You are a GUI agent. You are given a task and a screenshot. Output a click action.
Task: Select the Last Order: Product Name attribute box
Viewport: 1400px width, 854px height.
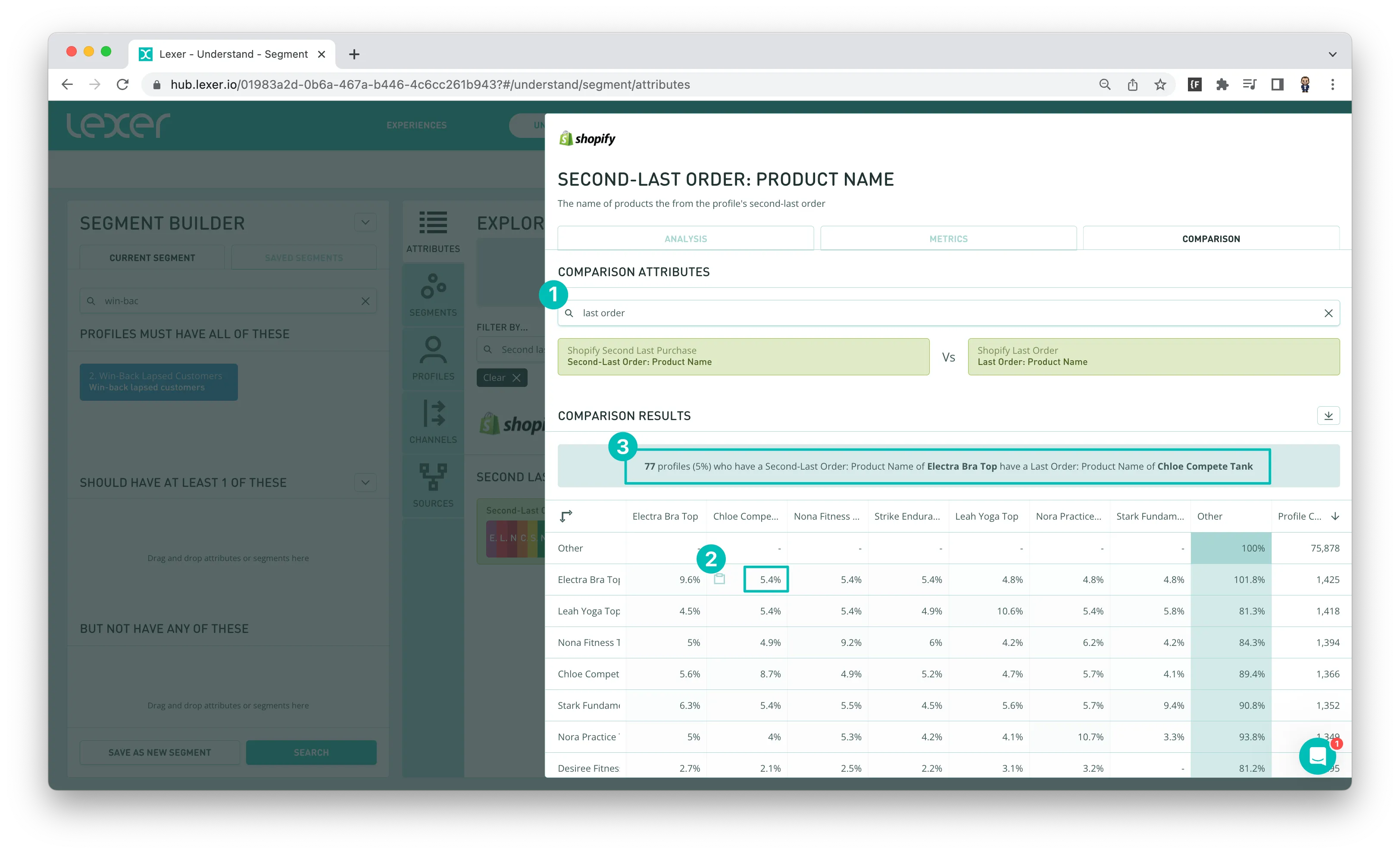[1153, 357]
